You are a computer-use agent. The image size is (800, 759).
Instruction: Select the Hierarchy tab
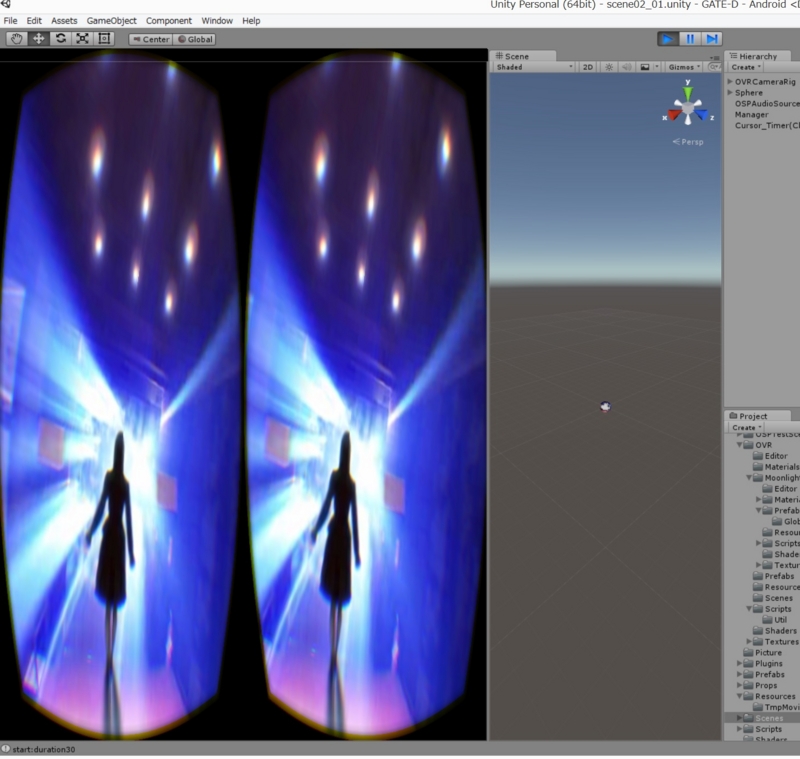coord(758,56)
